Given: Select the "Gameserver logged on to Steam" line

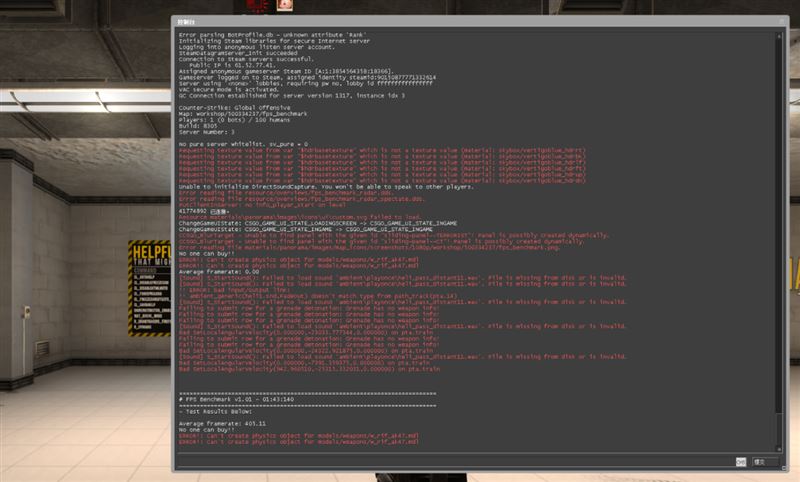Looking at the screenshot, I should click(x=307, y=78).
